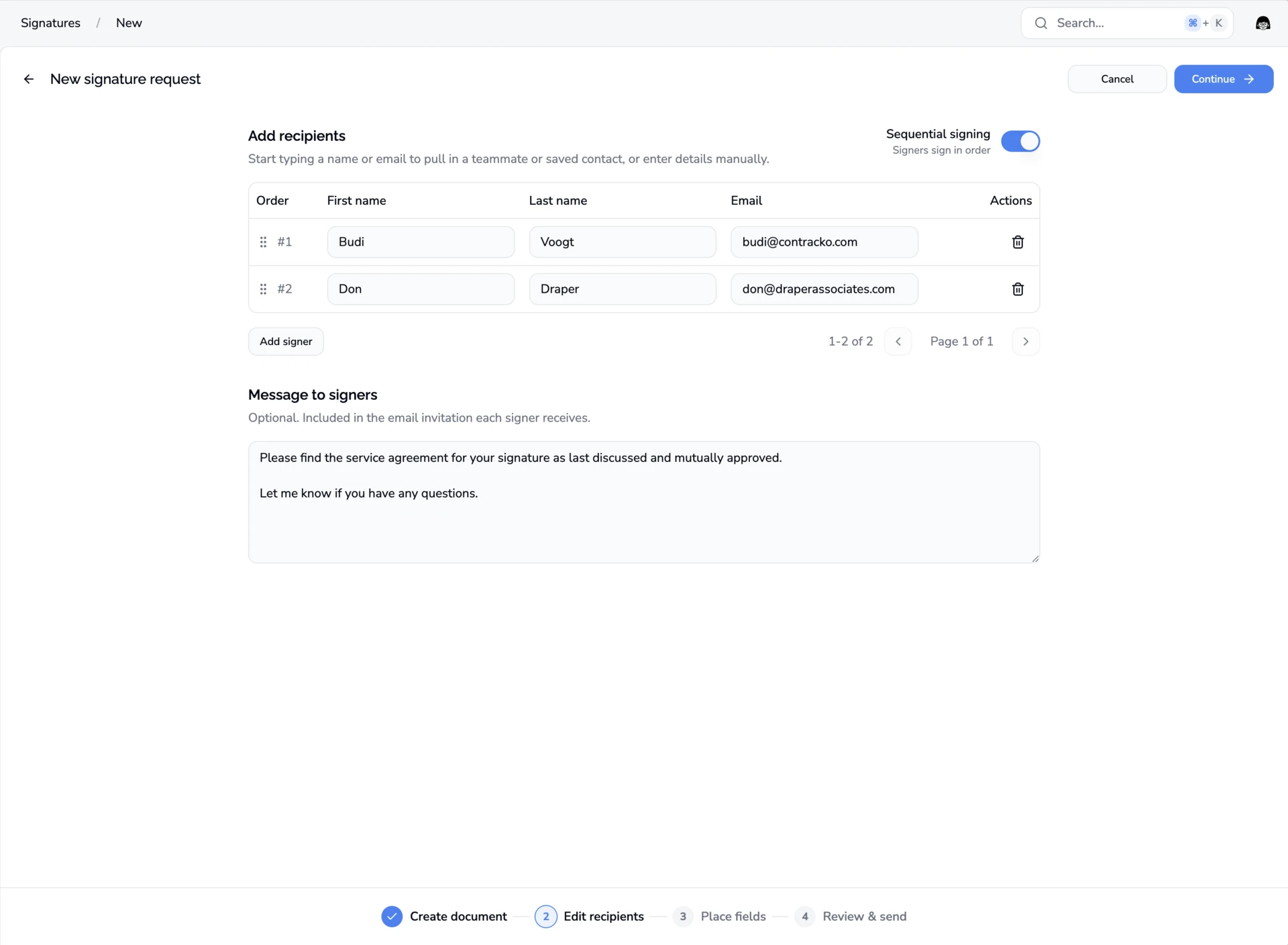Screen dimensions: 1288x945
Task: Go to next recipients page
Action: click(1026, 342)
